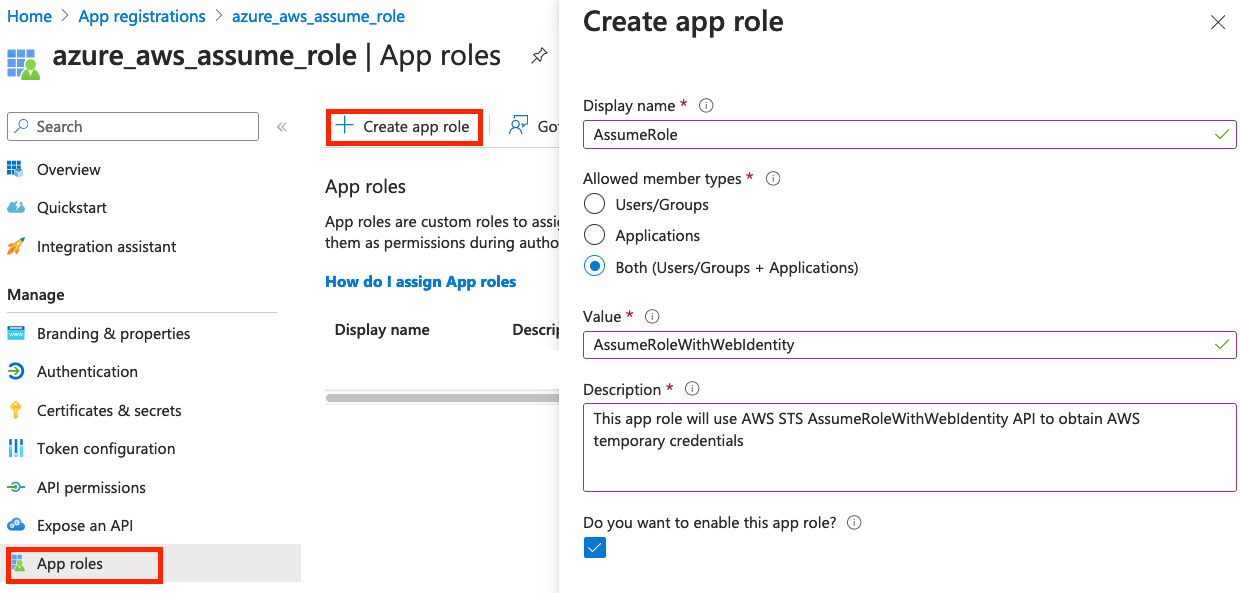The image size is (1240, 593).
Task: Uncheck the enable app role checkbox
Action: point(595,547)
